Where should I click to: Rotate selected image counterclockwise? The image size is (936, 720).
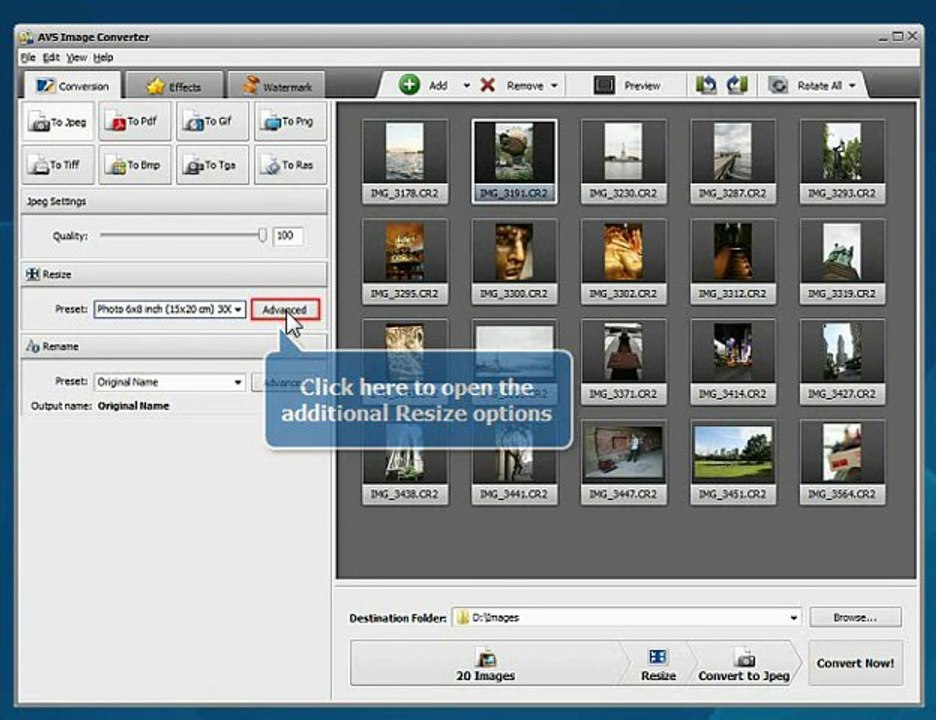coord(706,85)
